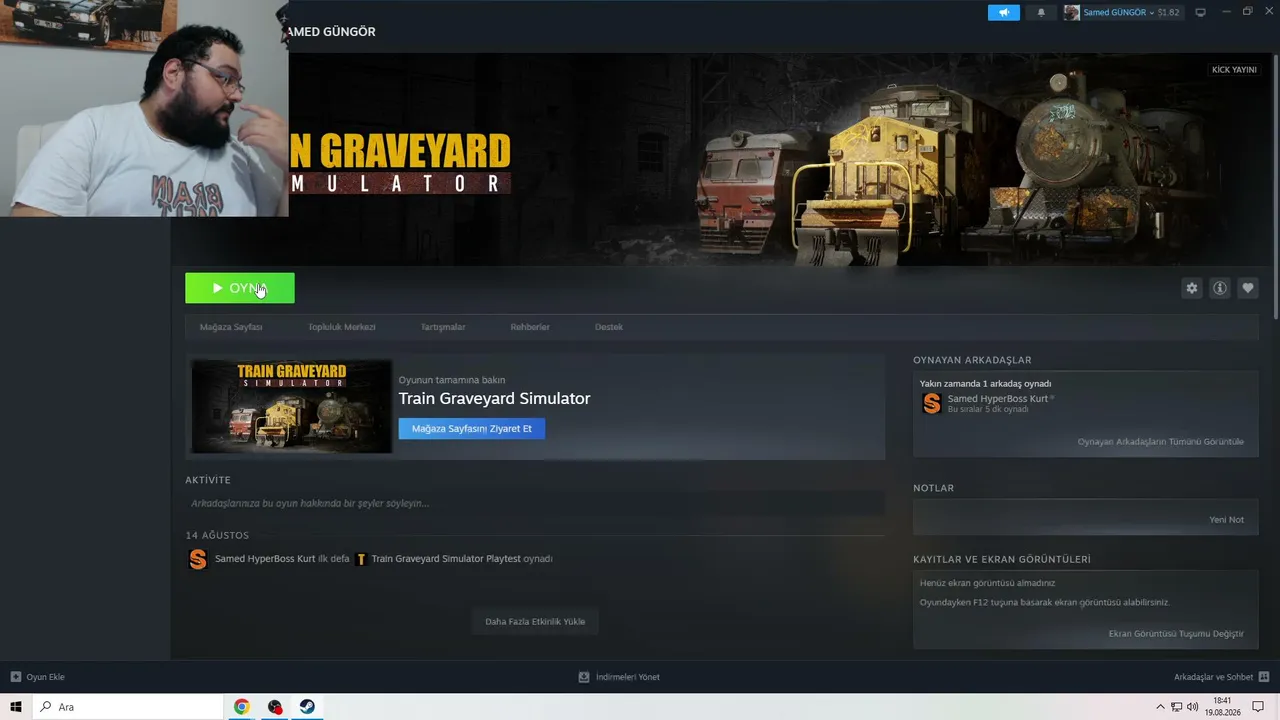Open the Tartışmalar tab
Screen dimensions: 1280x720
(443, 327)
